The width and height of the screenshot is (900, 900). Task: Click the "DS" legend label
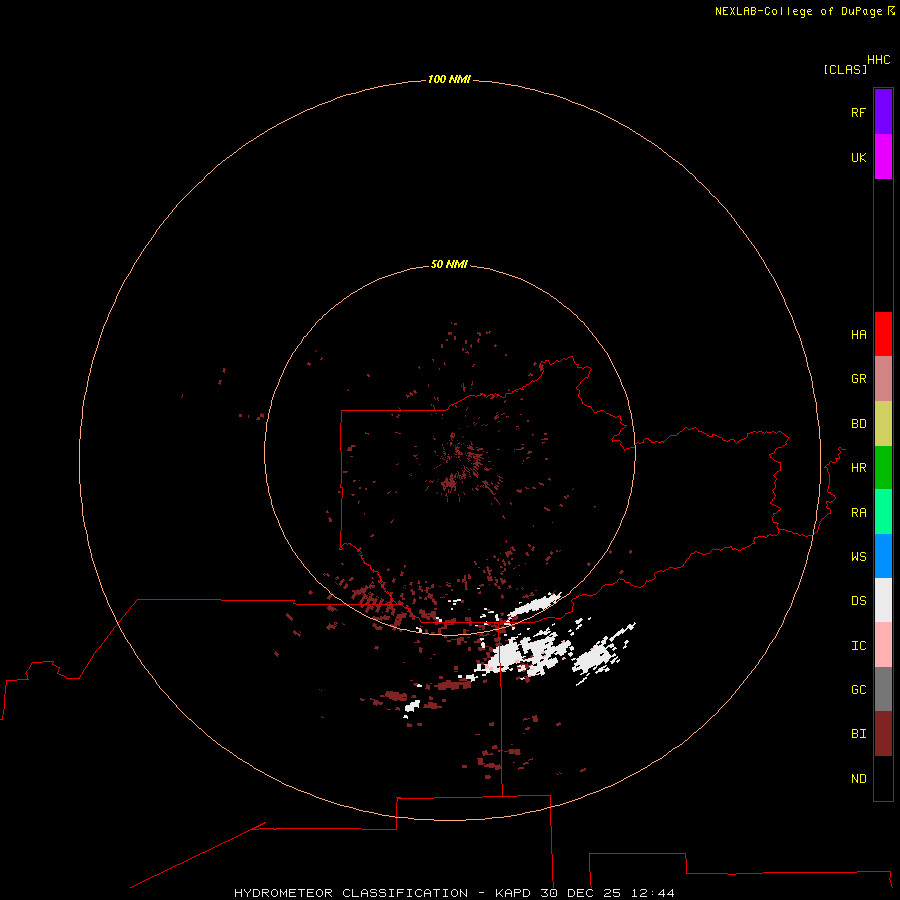859,601
